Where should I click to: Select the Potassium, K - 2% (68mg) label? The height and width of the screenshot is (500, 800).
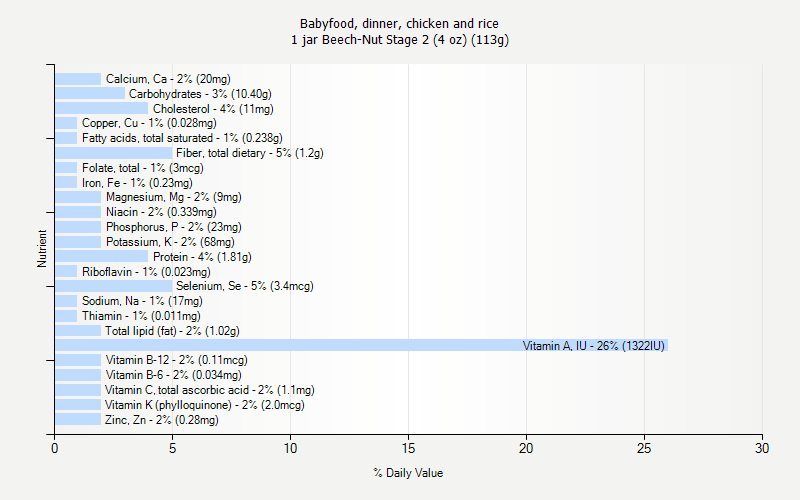point(170,242)
